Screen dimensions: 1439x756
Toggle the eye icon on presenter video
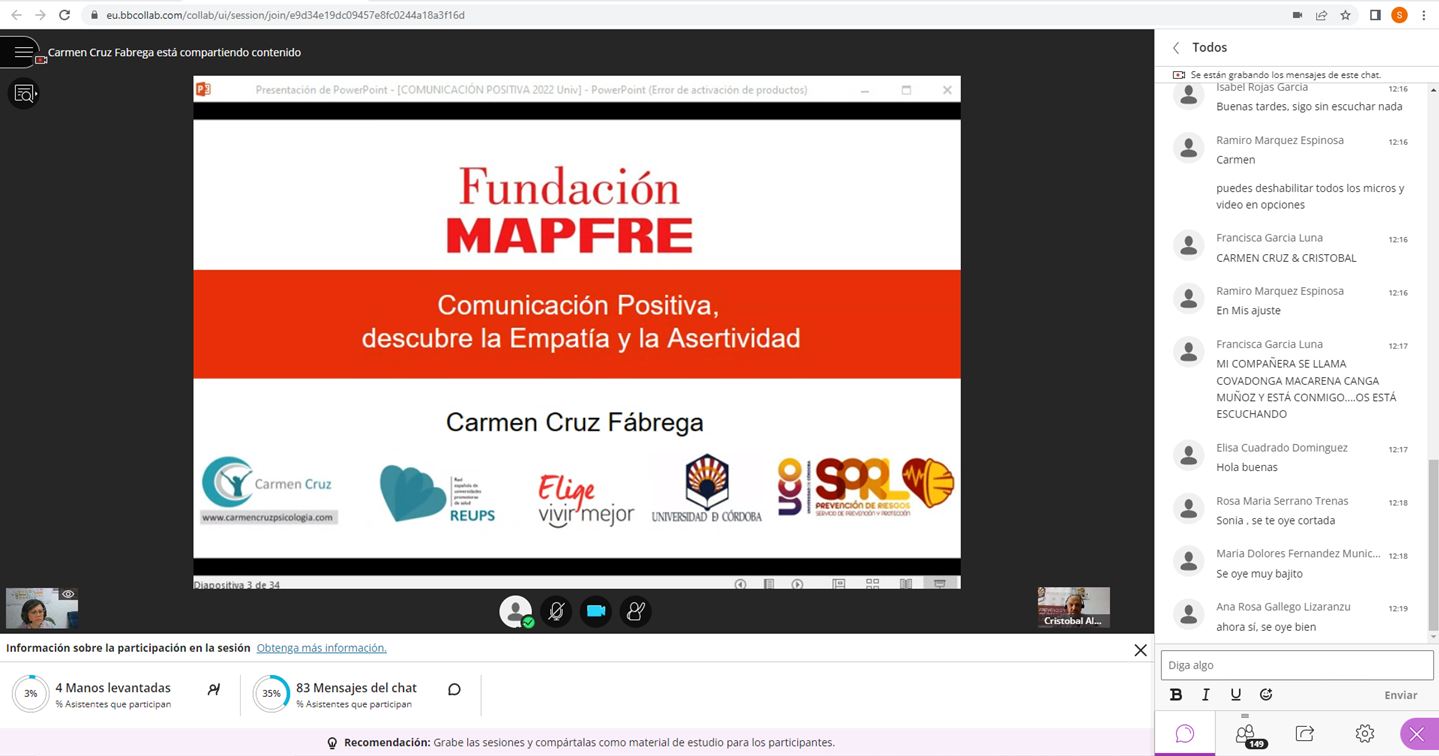coord(68,594)
